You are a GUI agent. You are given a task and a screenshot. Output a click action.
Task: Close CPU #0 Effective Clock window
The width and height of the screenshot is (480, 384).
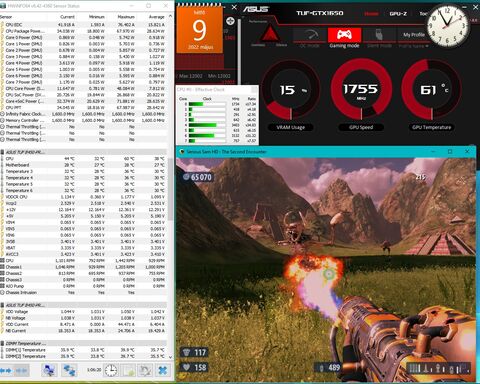click(254, 89)
